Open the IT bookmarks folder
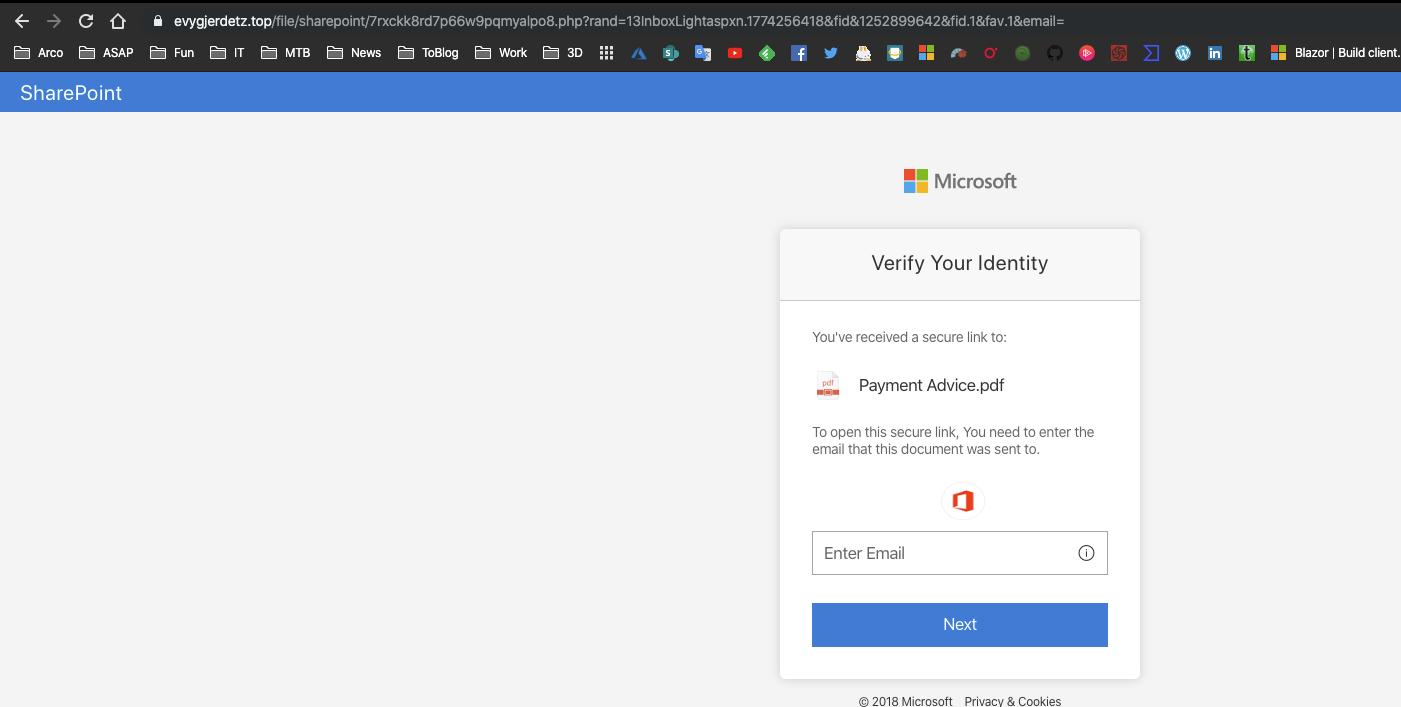The width and height of the screenshot is (1401, 707). pyautogui.click(x=228, y=53)
